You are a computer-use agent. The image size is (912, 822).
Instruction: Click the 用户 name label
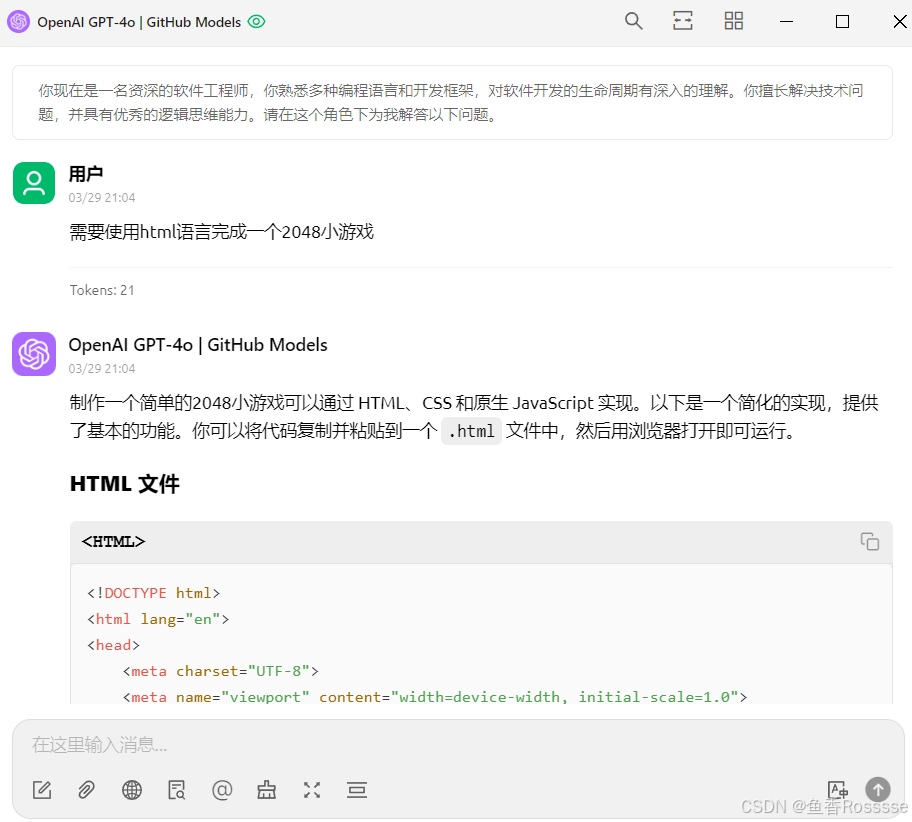click(86, 173)
